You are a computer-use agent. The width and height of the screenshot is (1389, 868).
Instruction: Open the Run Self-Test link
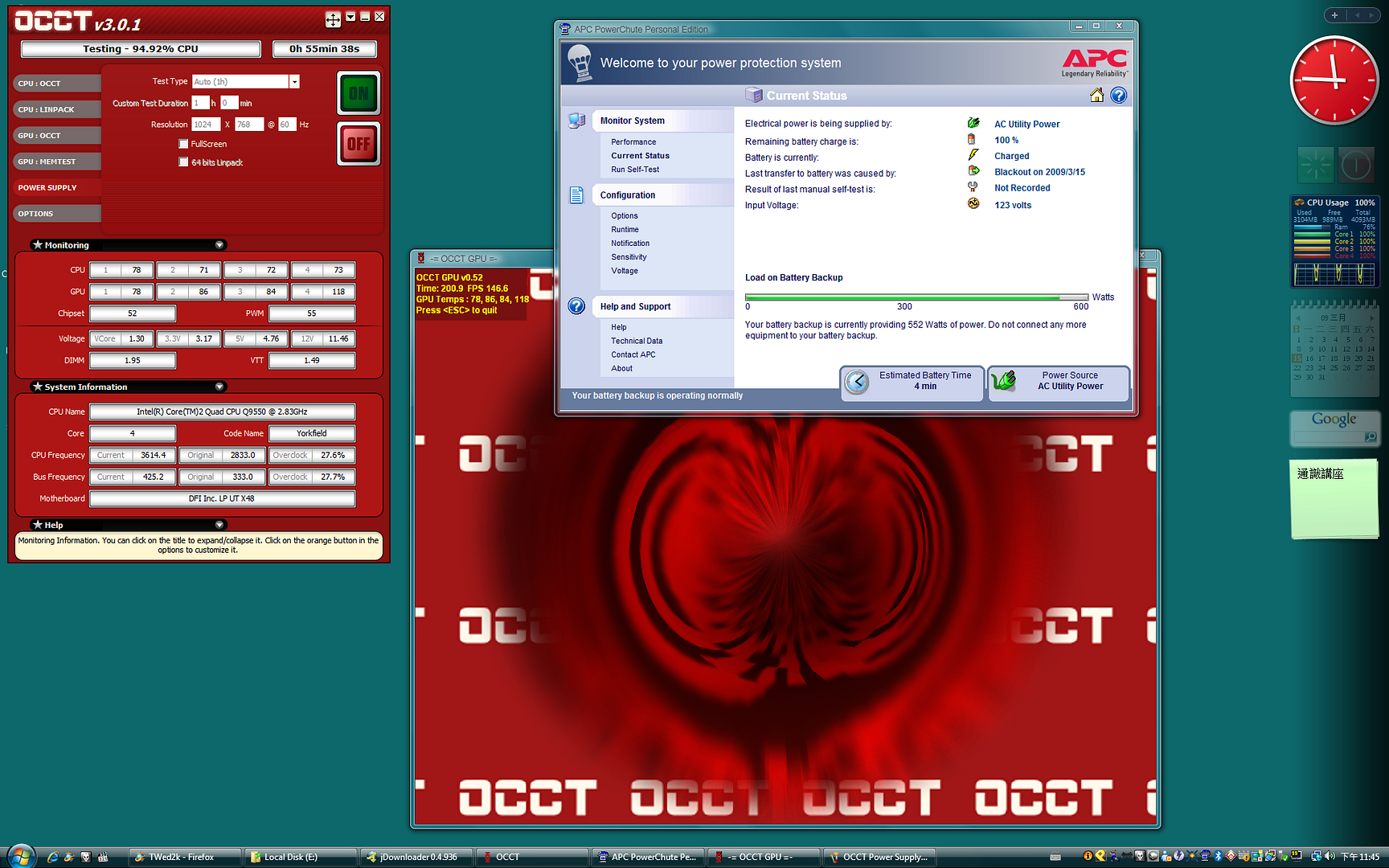point(634,170)
